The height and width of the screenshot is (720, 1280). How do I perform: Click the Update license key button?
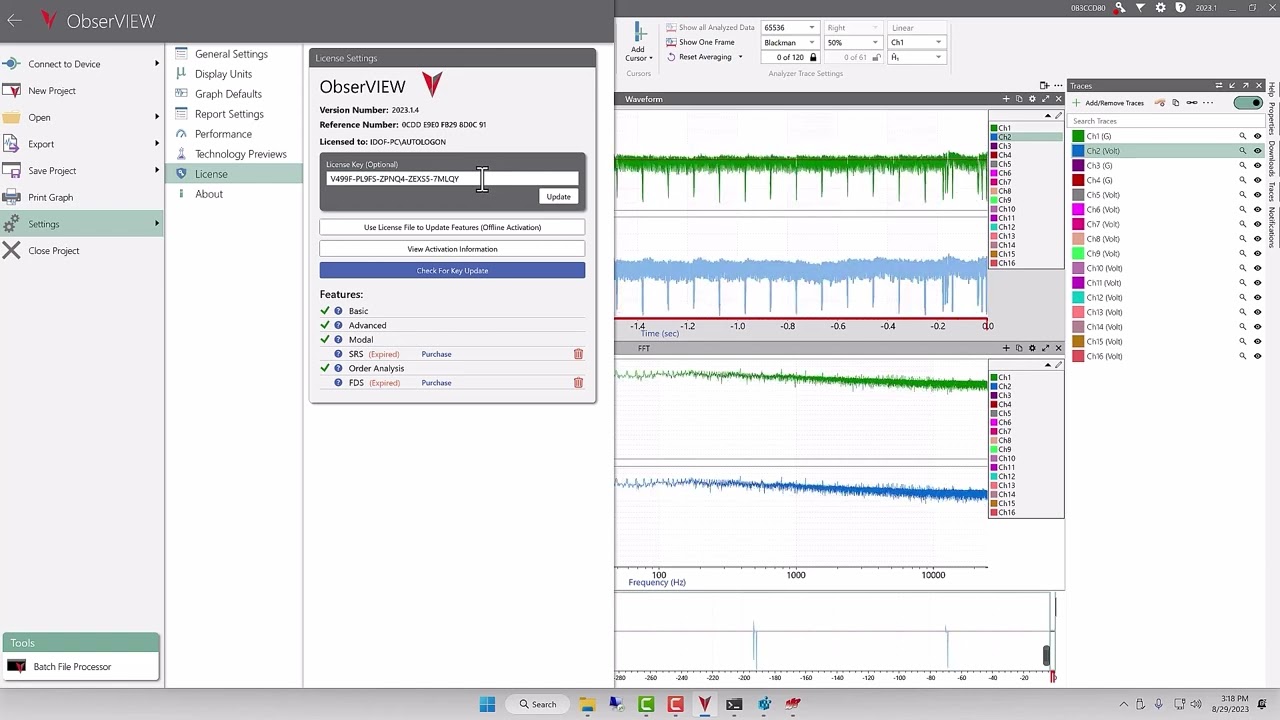558,197
